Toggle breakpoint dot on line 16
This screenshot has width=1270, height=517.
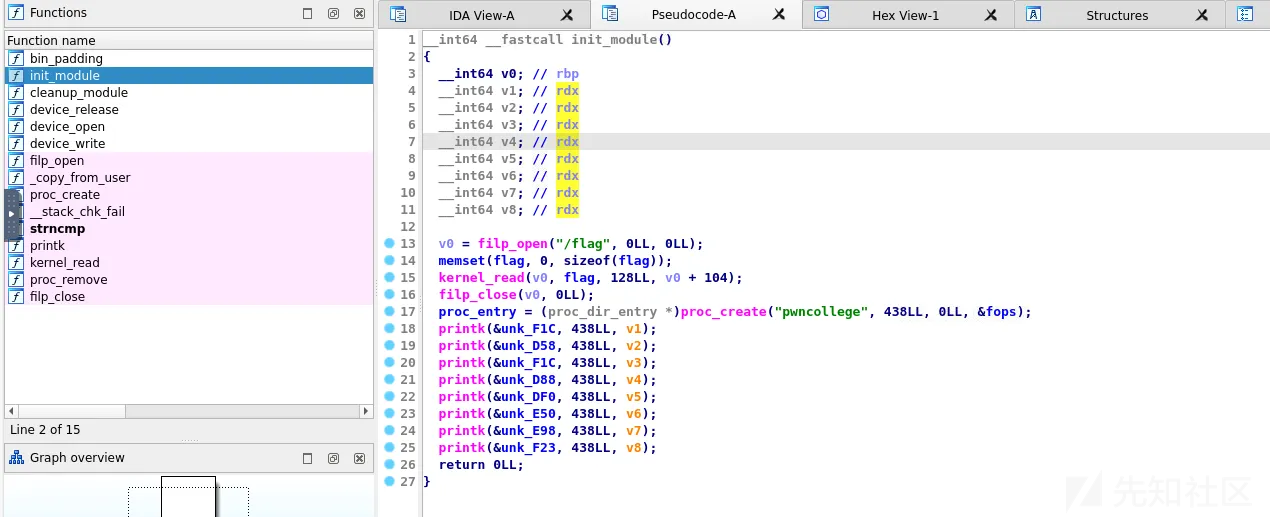click(x=389, y=295)
